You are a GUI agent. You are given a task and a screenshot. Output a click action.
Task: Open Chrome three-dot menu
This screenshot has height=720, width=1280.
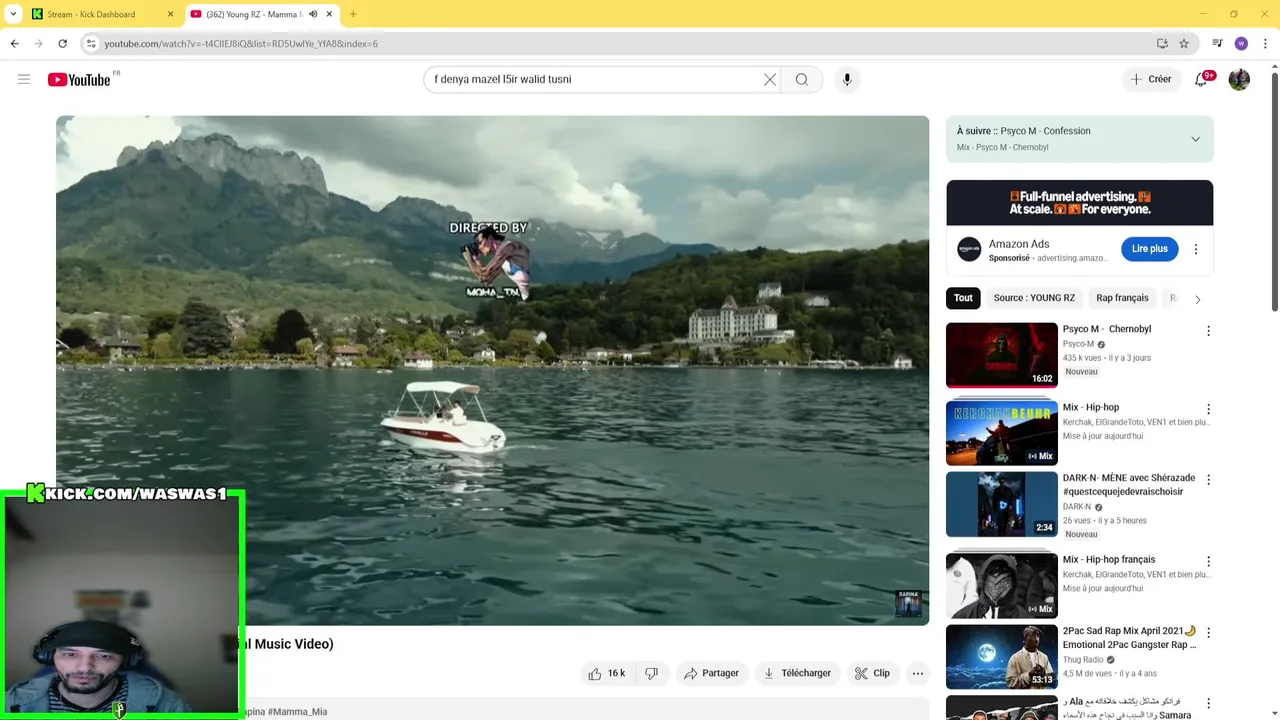(x=1265, y=43)
